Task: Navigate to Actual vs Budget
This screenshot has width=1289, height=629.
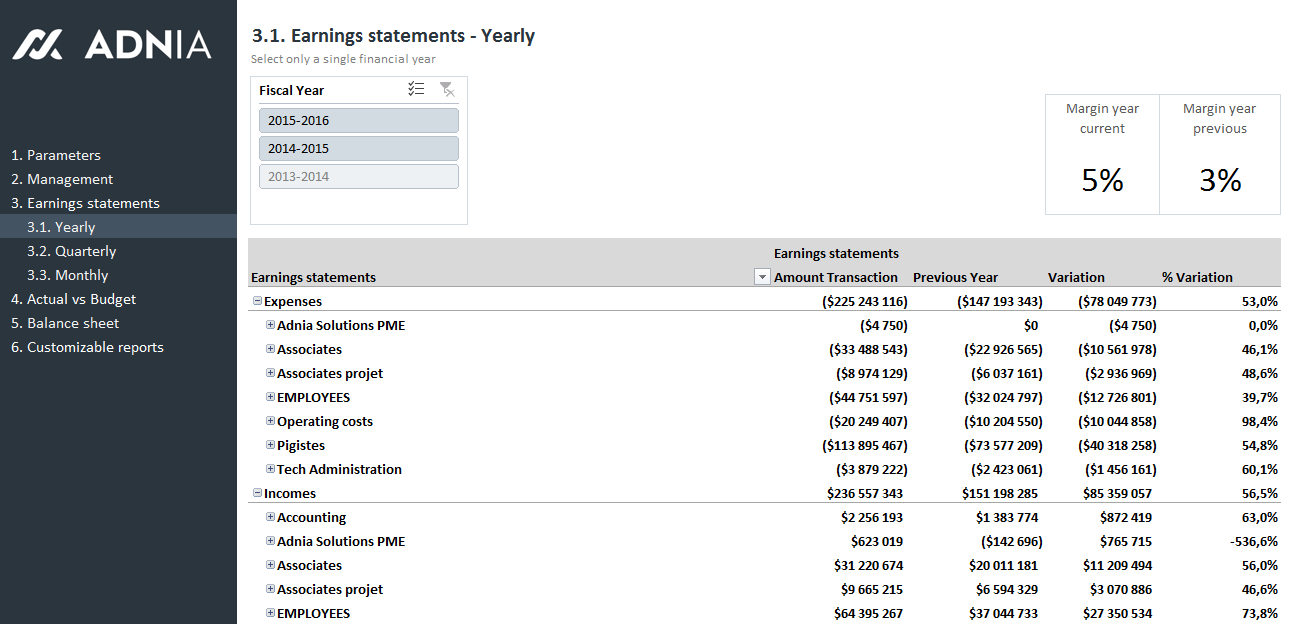Action: click(73, 299)
